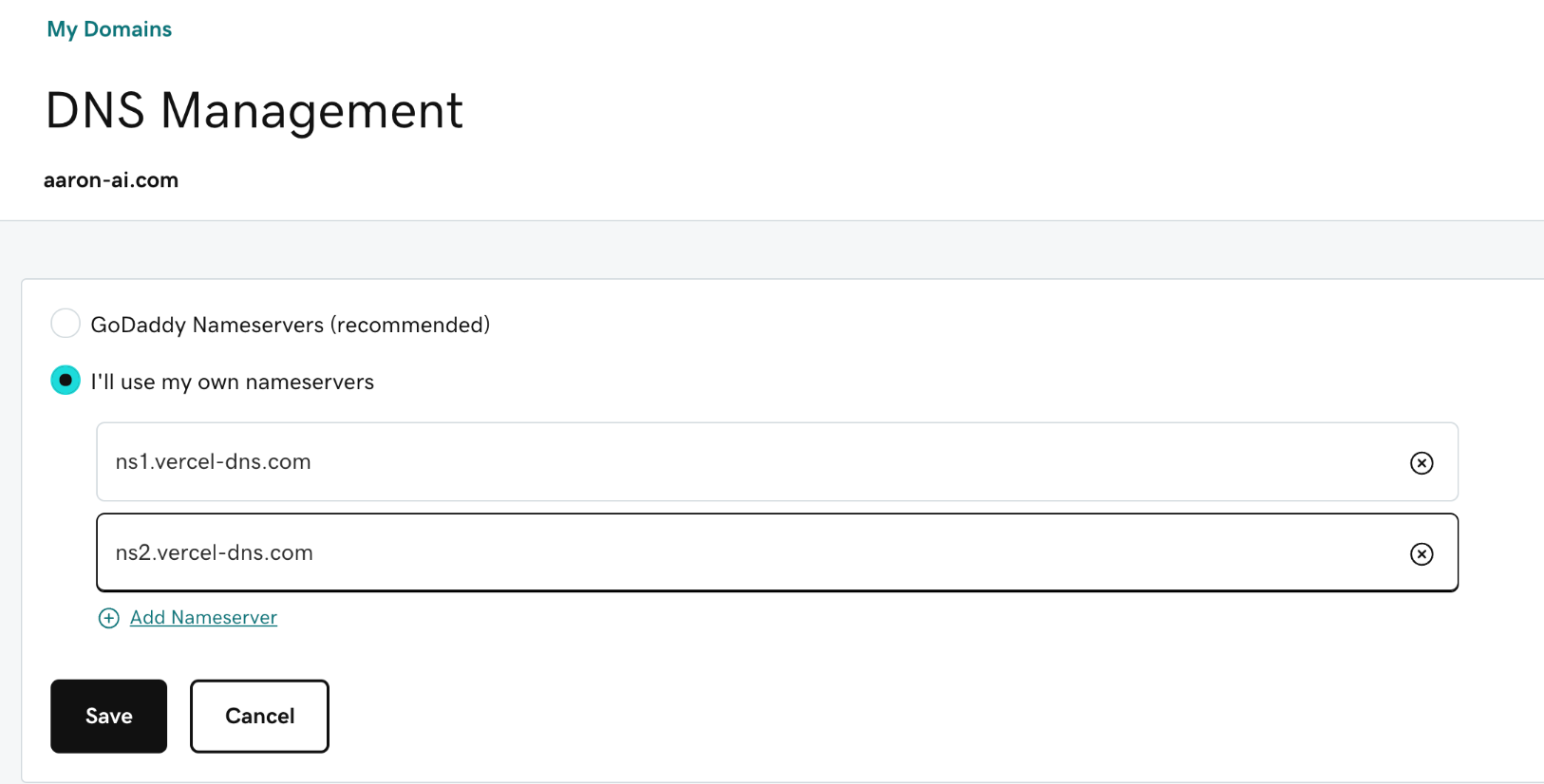1544x784 pixels.
Task: Click the DNS Management page heading
Action: (254, 111)
